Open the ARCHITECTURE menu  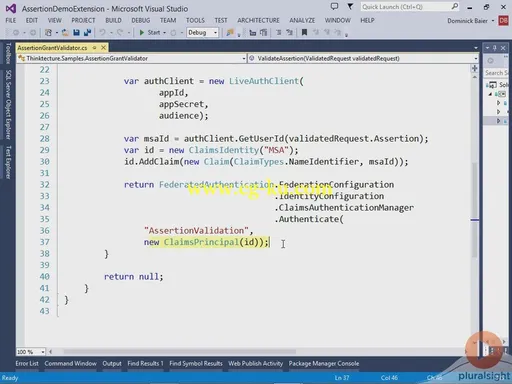258,21
